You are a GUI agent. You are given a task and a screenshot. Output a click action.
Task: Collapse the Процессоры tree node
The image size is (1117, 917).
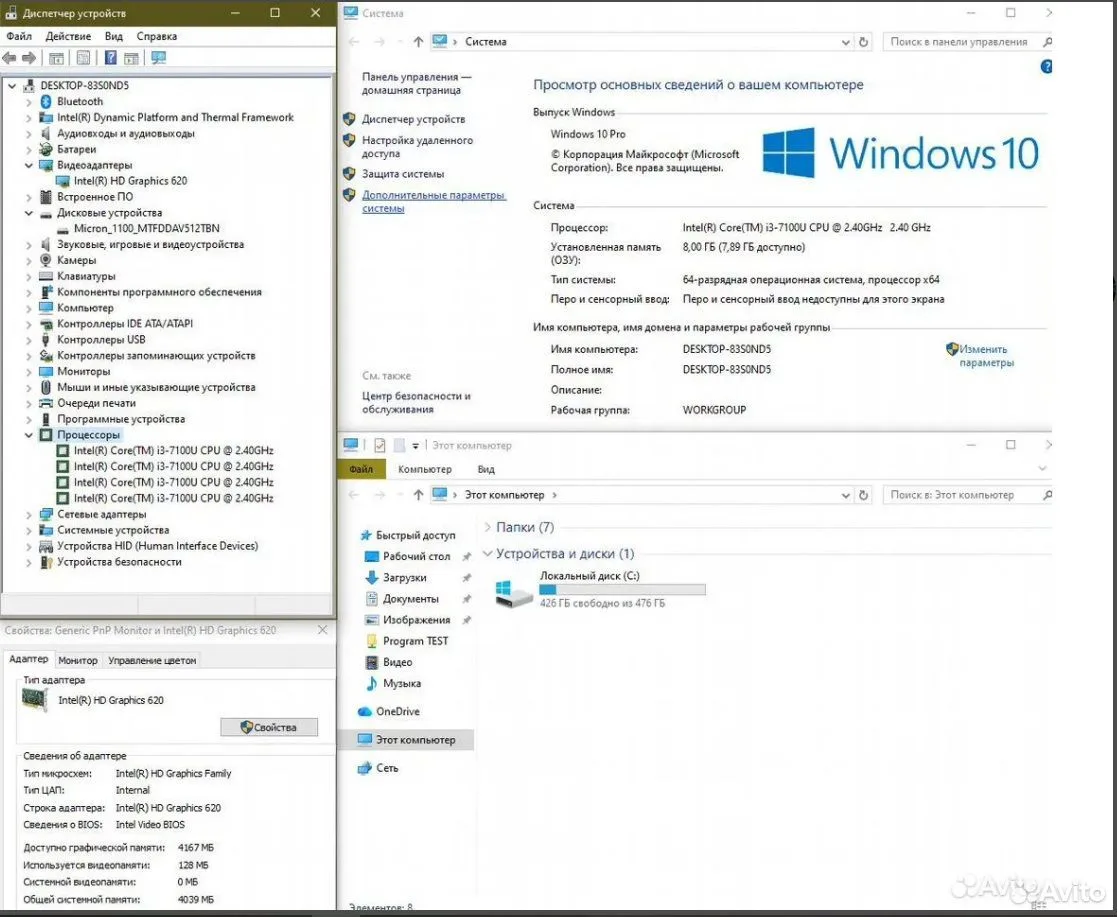(x=28, y=435)
